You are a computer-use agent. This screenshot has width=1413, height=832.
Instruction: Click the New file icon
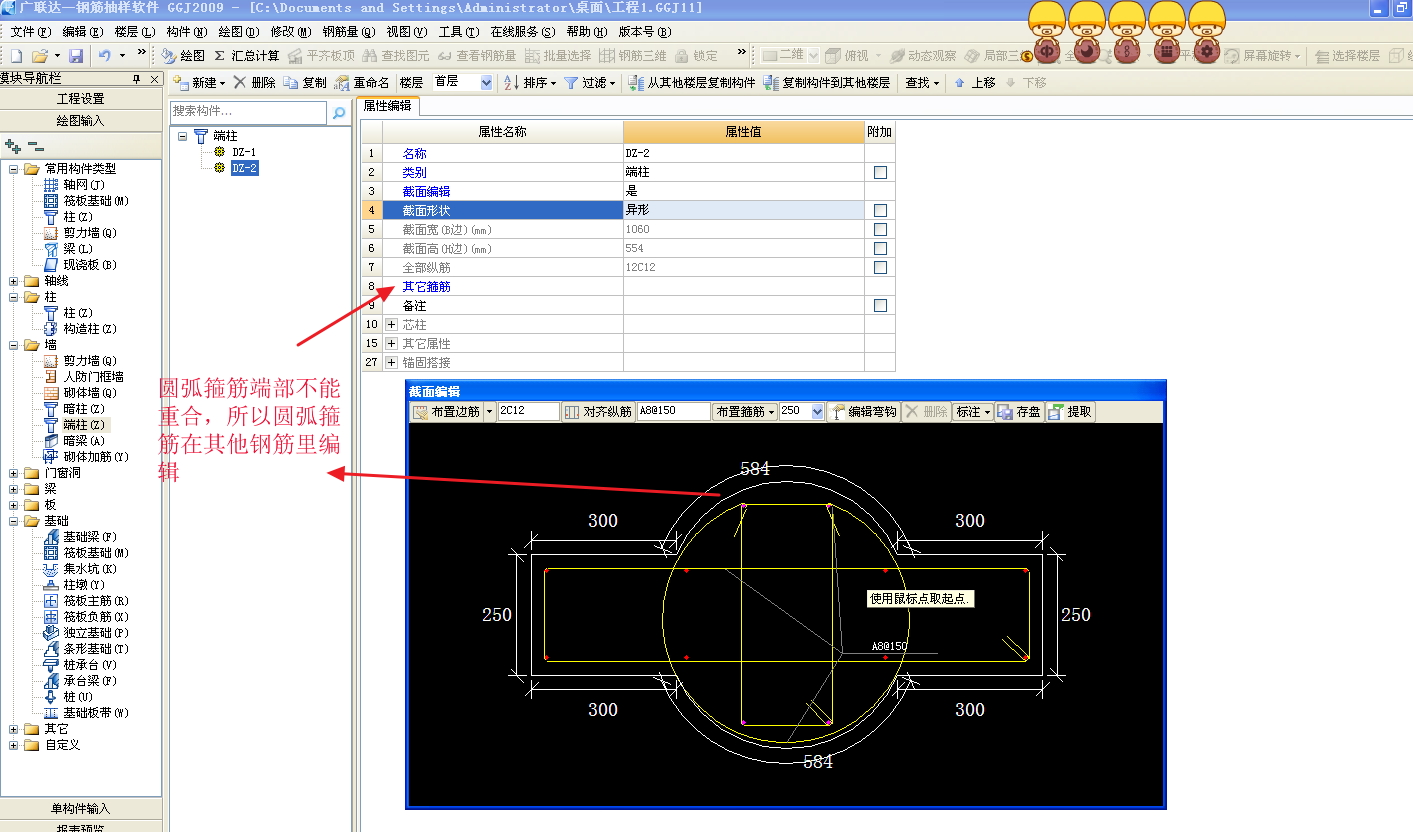pyautogui.click(x=16, y=56)
